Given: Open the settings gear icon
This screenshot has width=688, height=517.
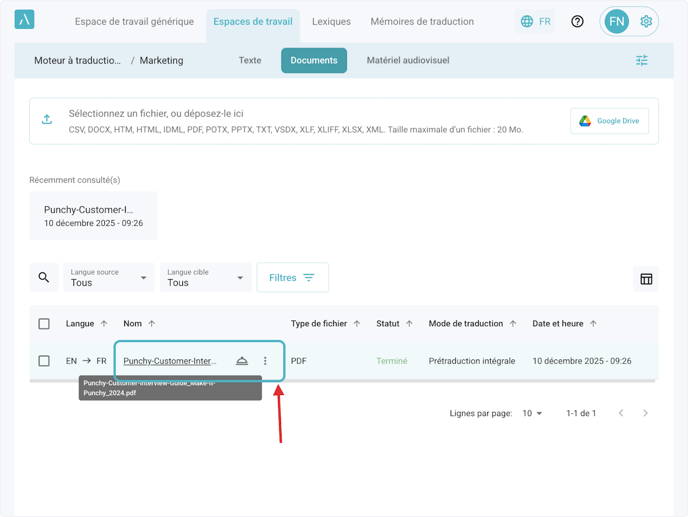Looking at the screenshot, I should [646, 21].
